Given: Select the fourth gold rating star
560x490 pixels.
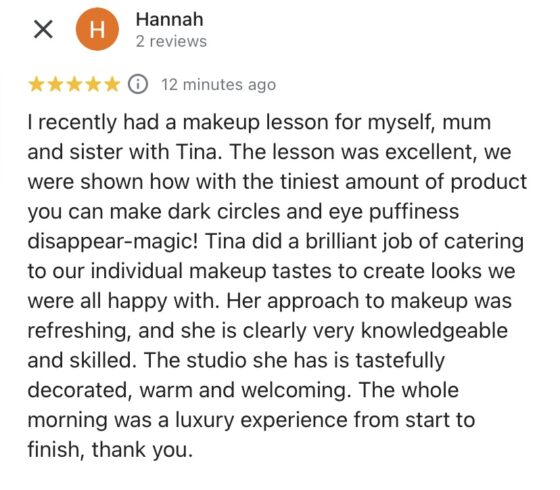Looking at the screenshot, I should (94, 85).
